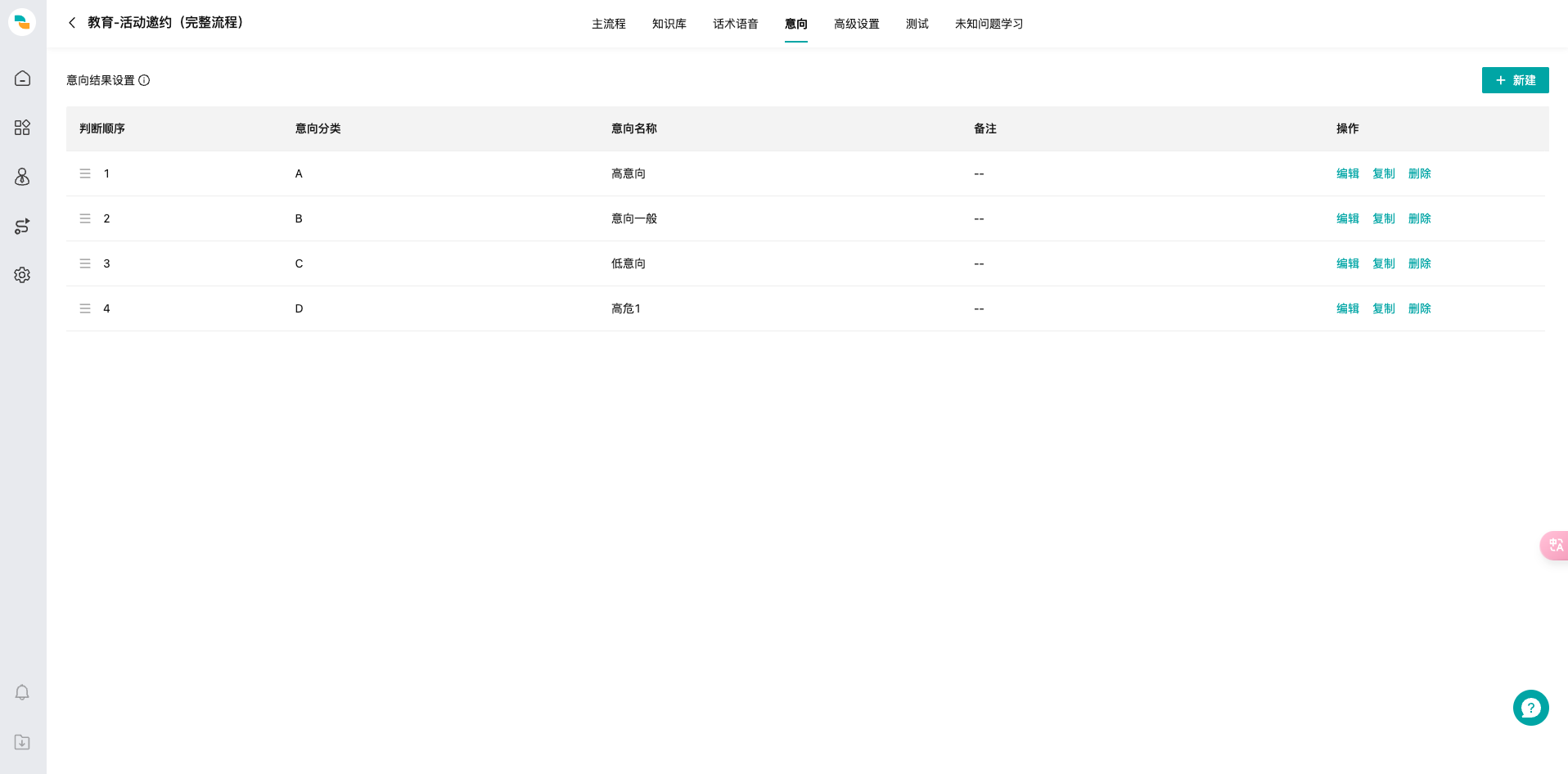
Task: Open the home icon in sidebar
Action: click(x=22, y=79)
